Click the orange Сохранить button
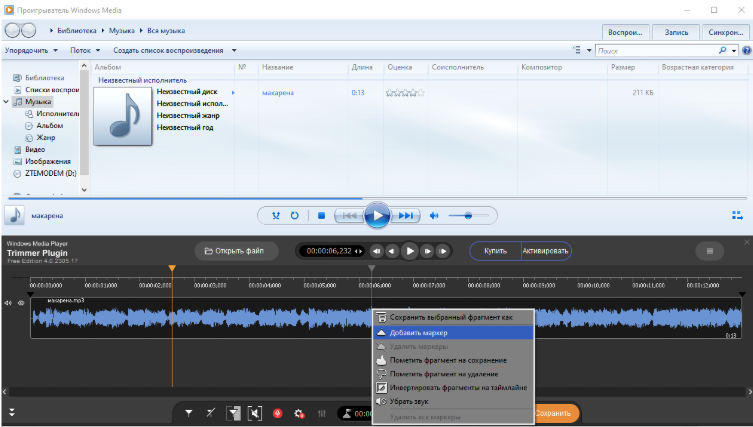The height and width of the screenshot is (427, 753). point(556,413)
